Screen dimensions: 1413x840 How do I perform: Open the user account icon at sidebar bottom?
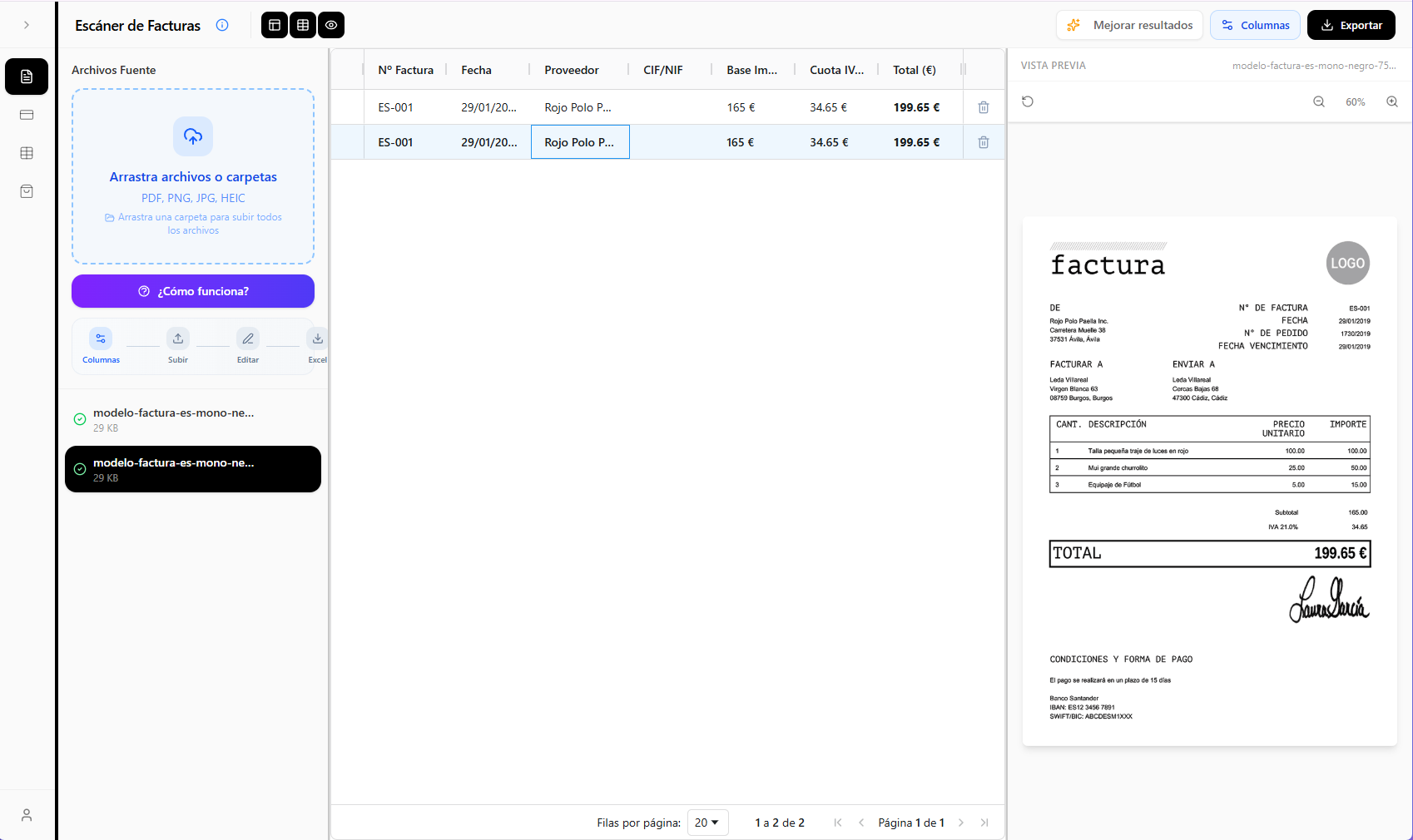(26, 815)
